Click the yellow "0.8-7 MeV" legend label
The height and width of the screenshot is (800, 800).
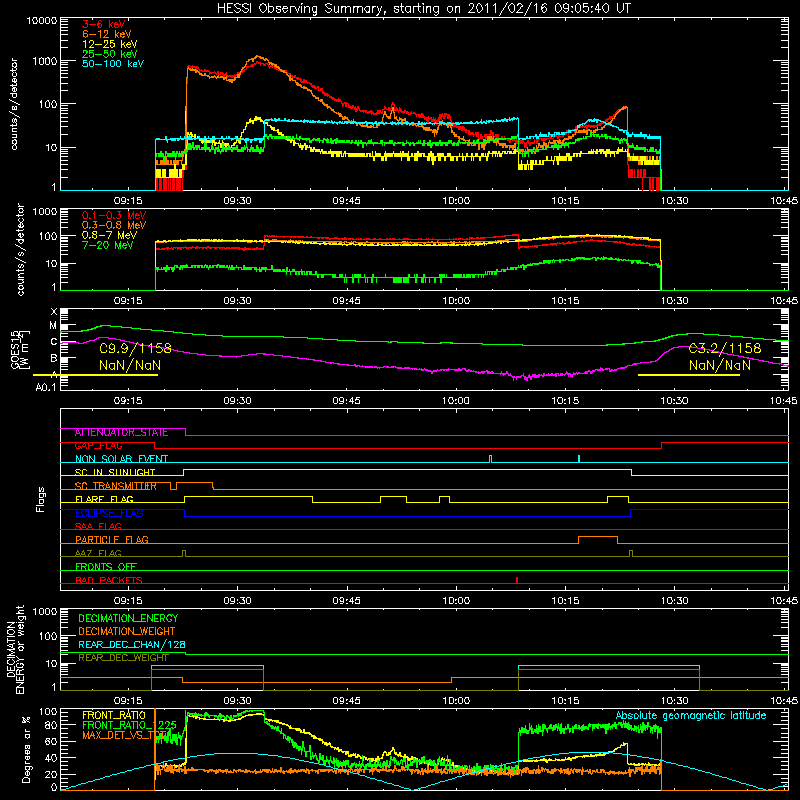[x=109, y=235]
